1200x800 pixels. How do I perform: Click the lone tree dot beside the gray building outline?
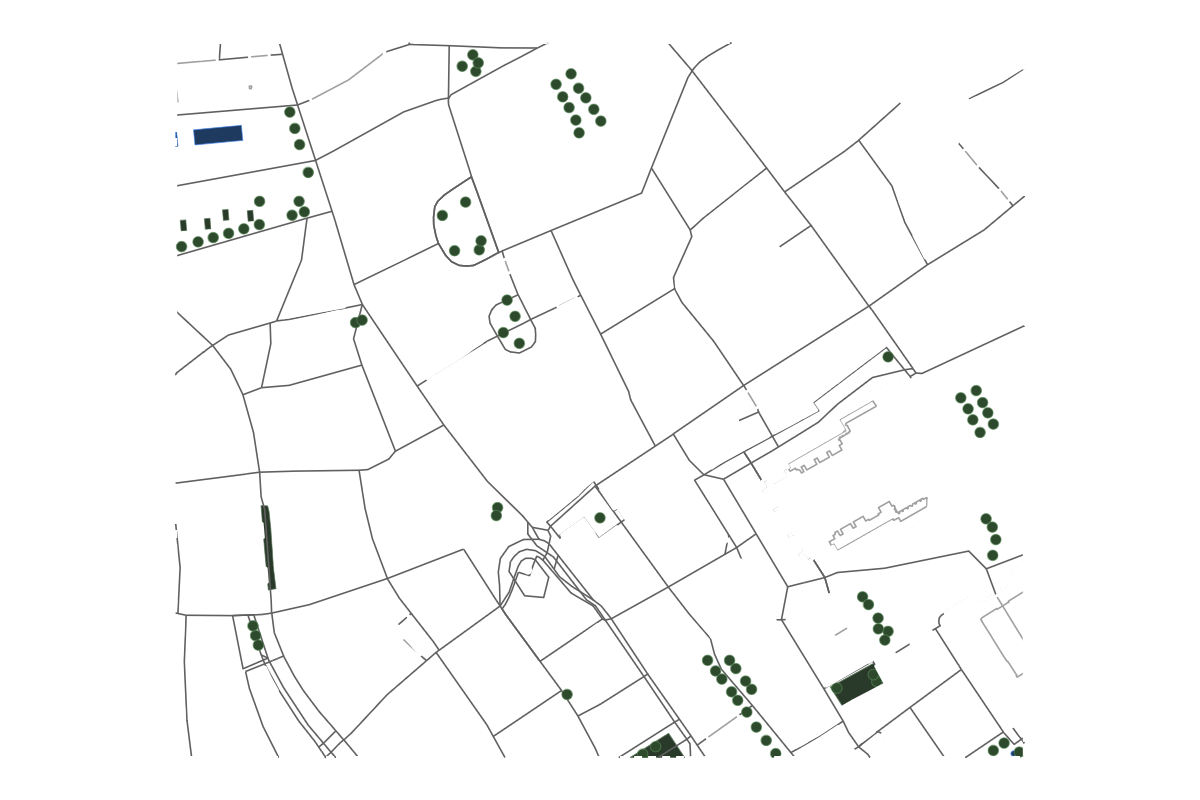600,518
